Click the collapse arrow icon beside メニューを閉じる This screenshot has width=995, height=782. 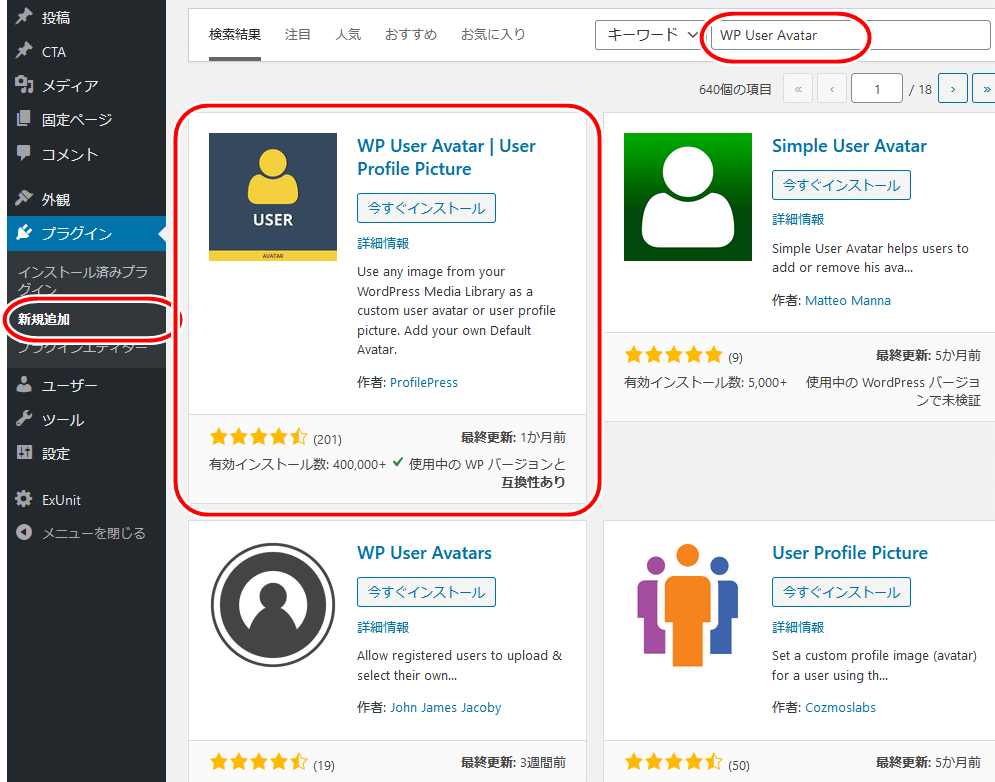(24, 533)
